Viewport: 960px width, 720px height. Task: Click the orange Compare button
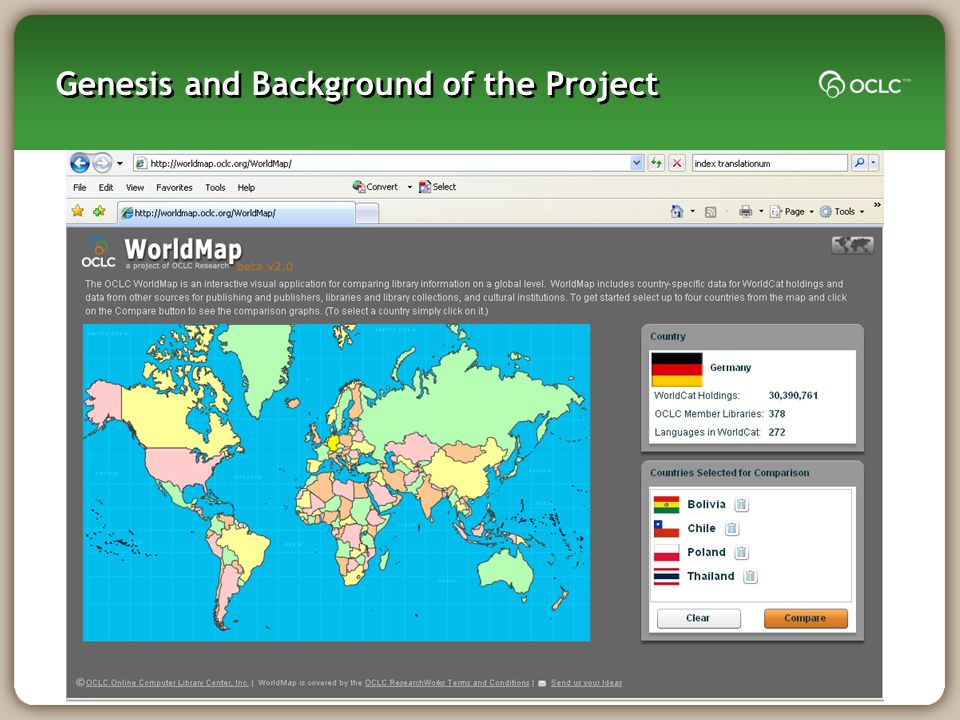(x=805, y=618)
